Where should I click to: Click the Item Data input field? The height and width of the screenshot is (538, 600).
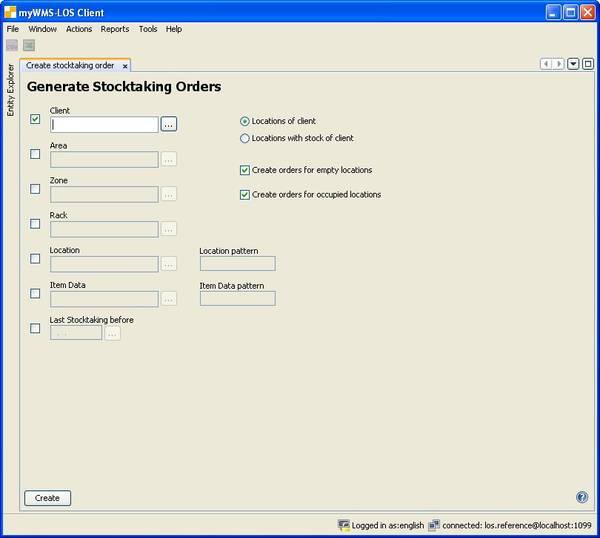104,298
